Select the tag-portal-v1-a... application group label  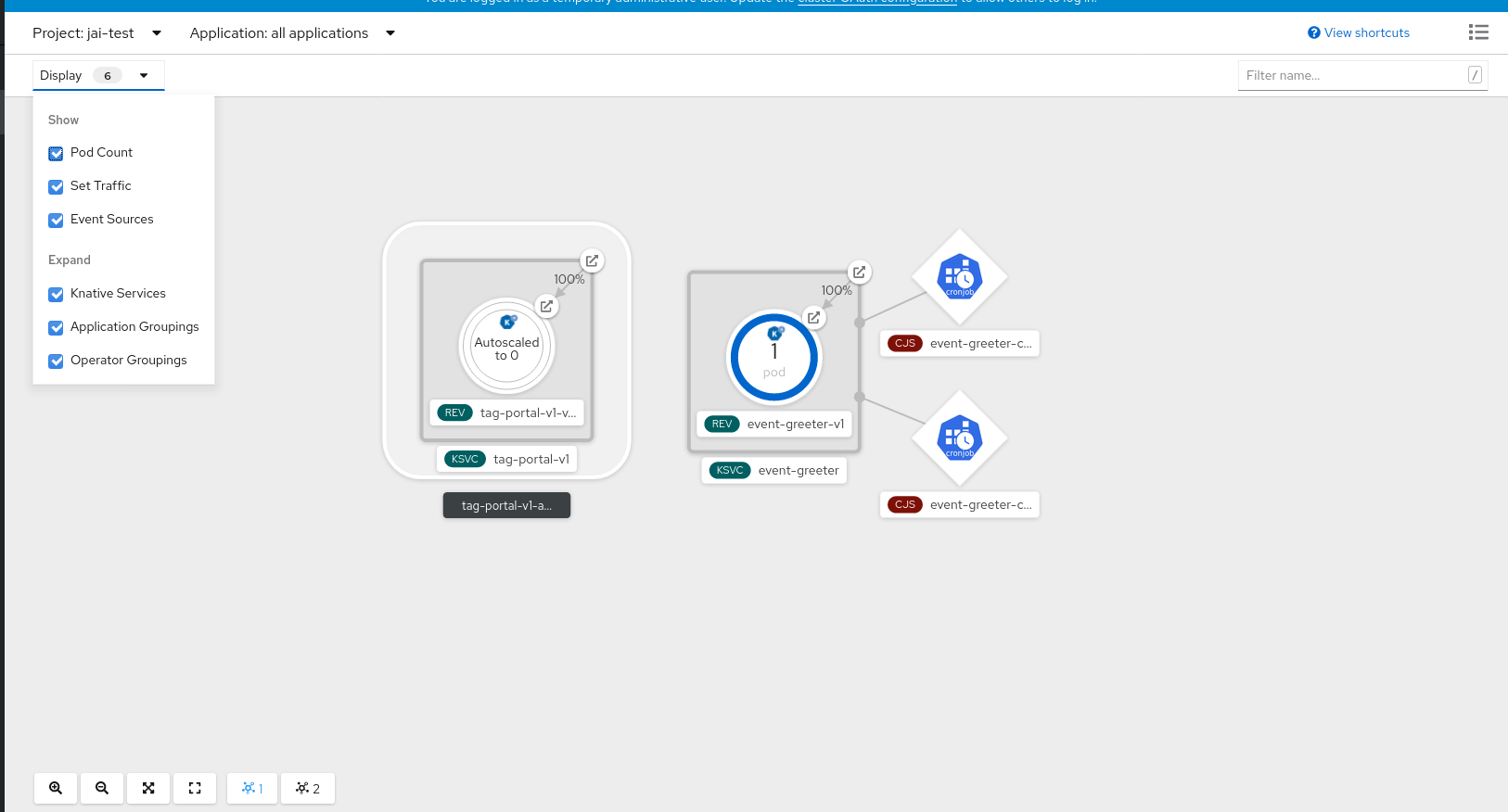click(506, 505)
